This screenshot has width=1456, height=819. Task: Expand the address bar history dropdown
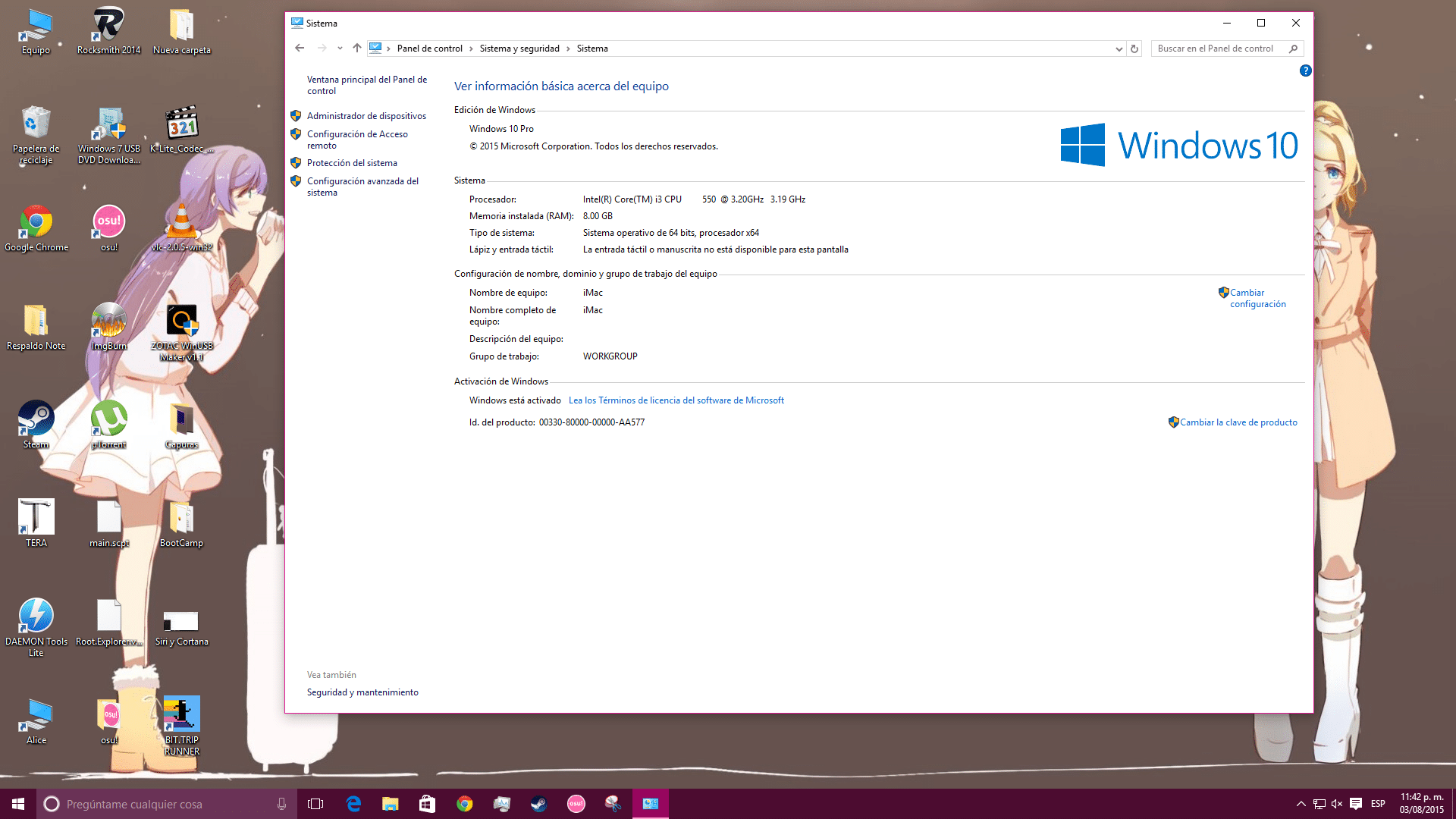tap(1119, 49)
